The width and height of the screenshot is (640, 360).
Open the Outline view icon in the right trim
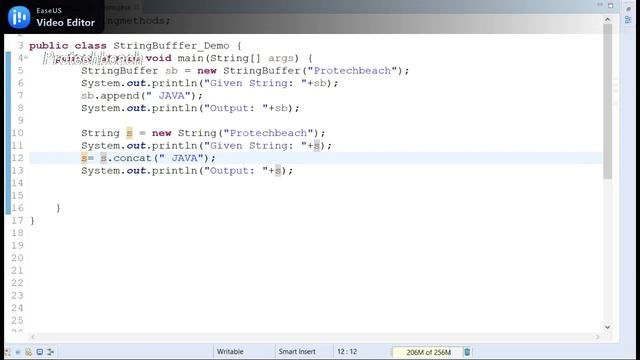click(x=628, y=20)
